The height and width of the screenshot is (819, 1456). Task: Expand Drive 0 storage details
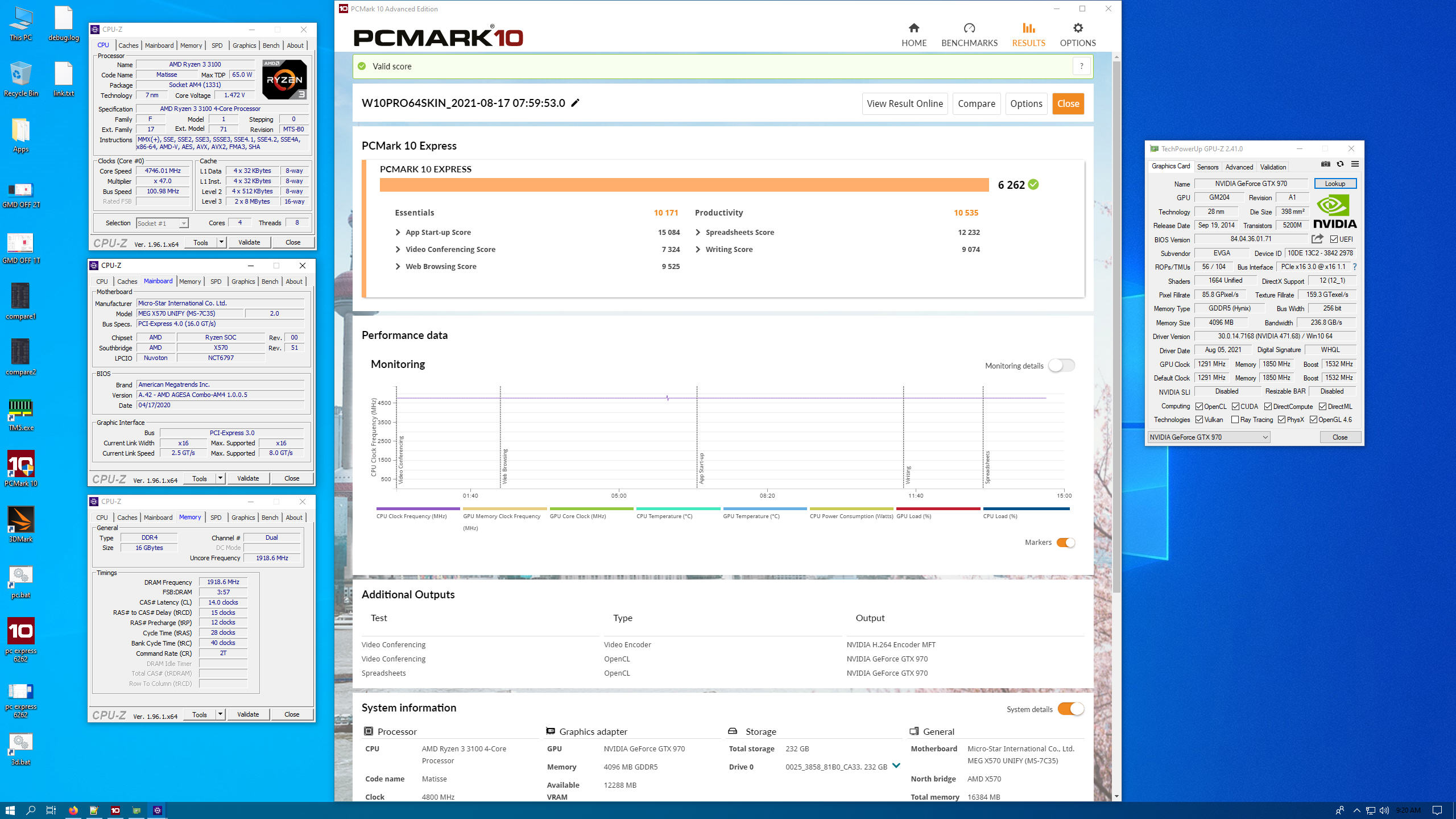pyautogui.click(x=896, y=766)
